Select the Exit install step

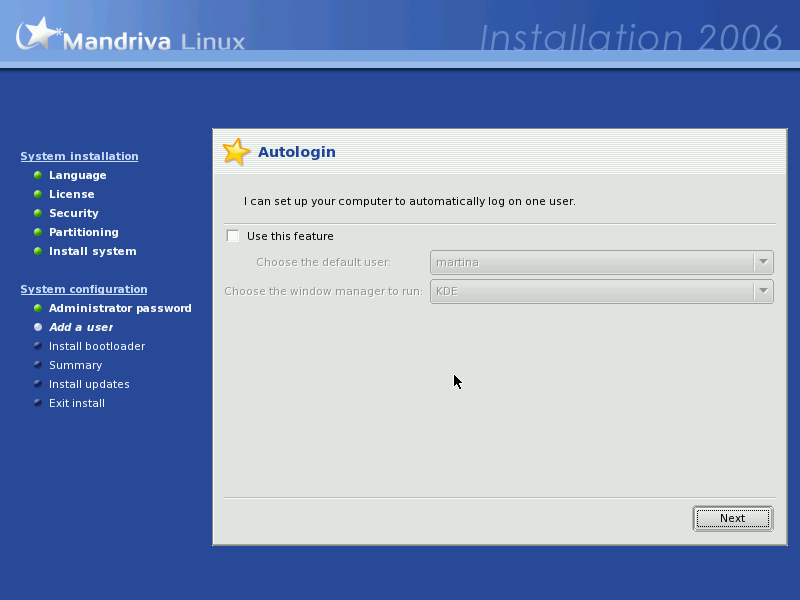[77, 403]
